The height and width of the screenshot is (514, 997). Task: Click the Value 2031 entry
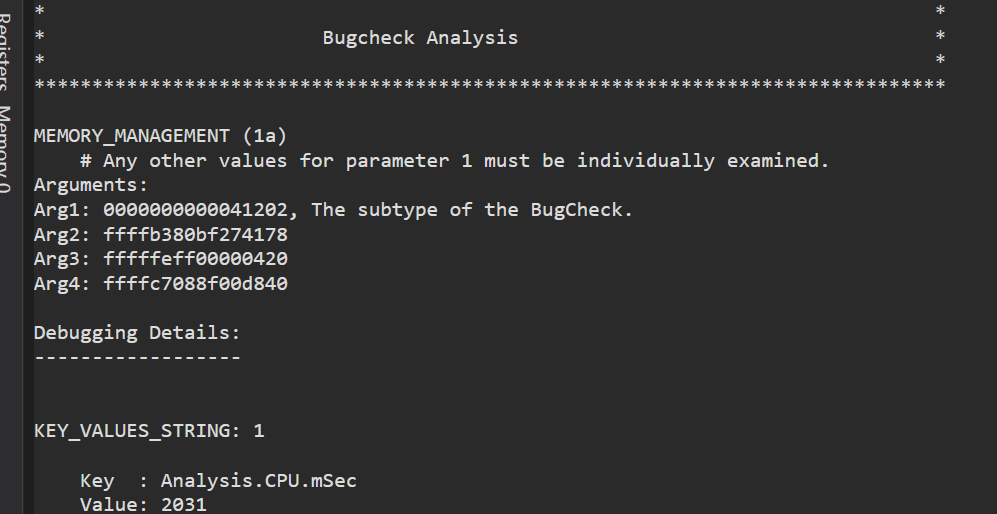144,505
